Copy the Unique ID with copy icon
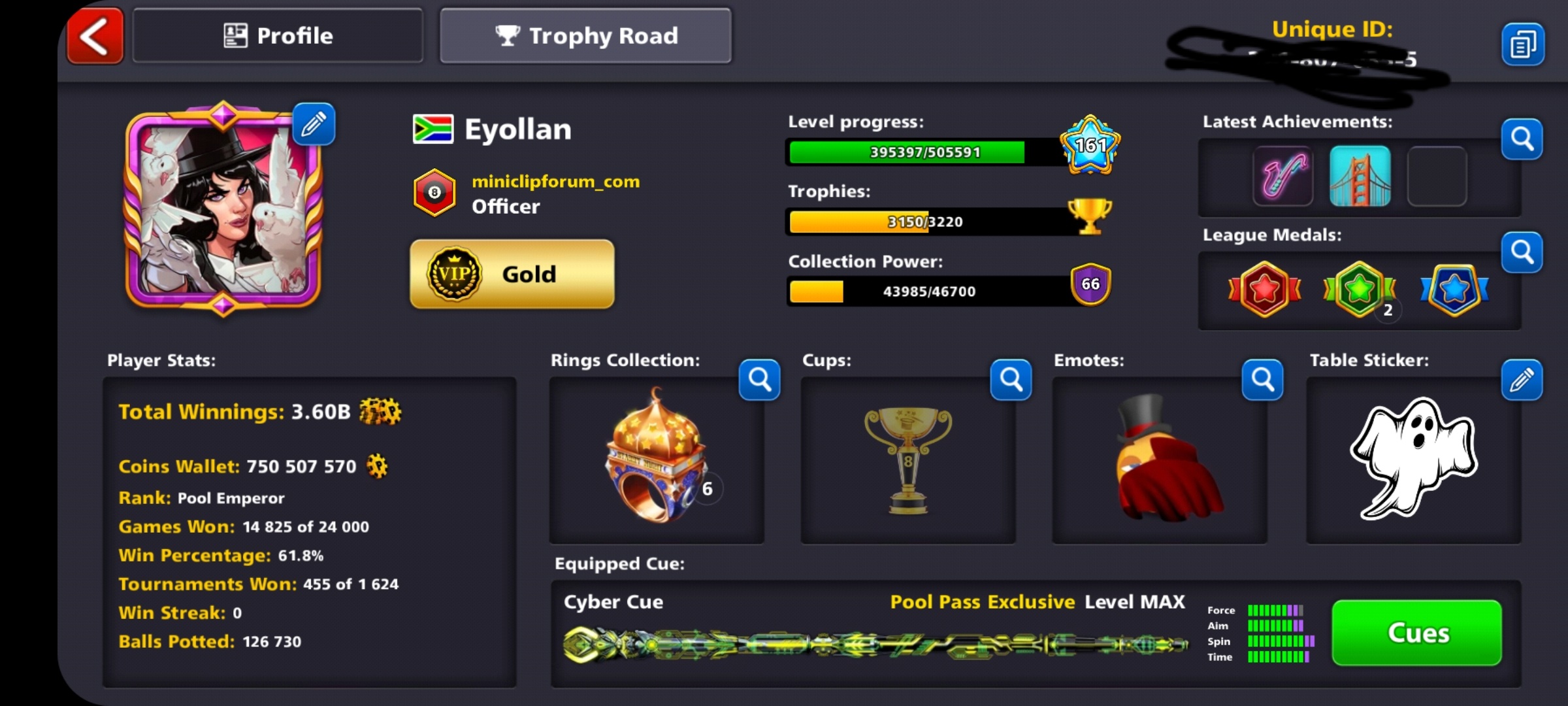 pyautogui.click(x=1523, y=44)
